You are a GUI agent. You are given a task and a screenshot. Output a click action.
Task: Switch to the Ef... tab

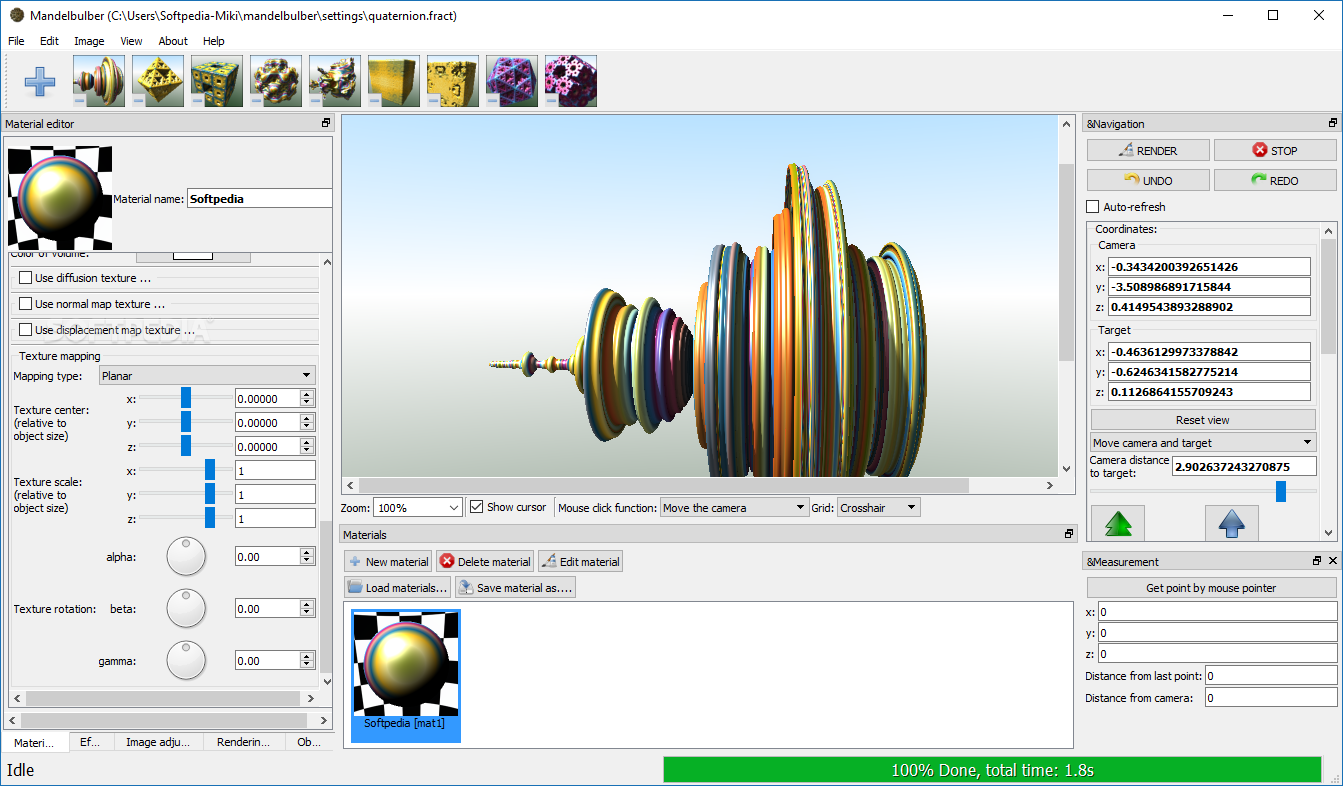point(90,742)
